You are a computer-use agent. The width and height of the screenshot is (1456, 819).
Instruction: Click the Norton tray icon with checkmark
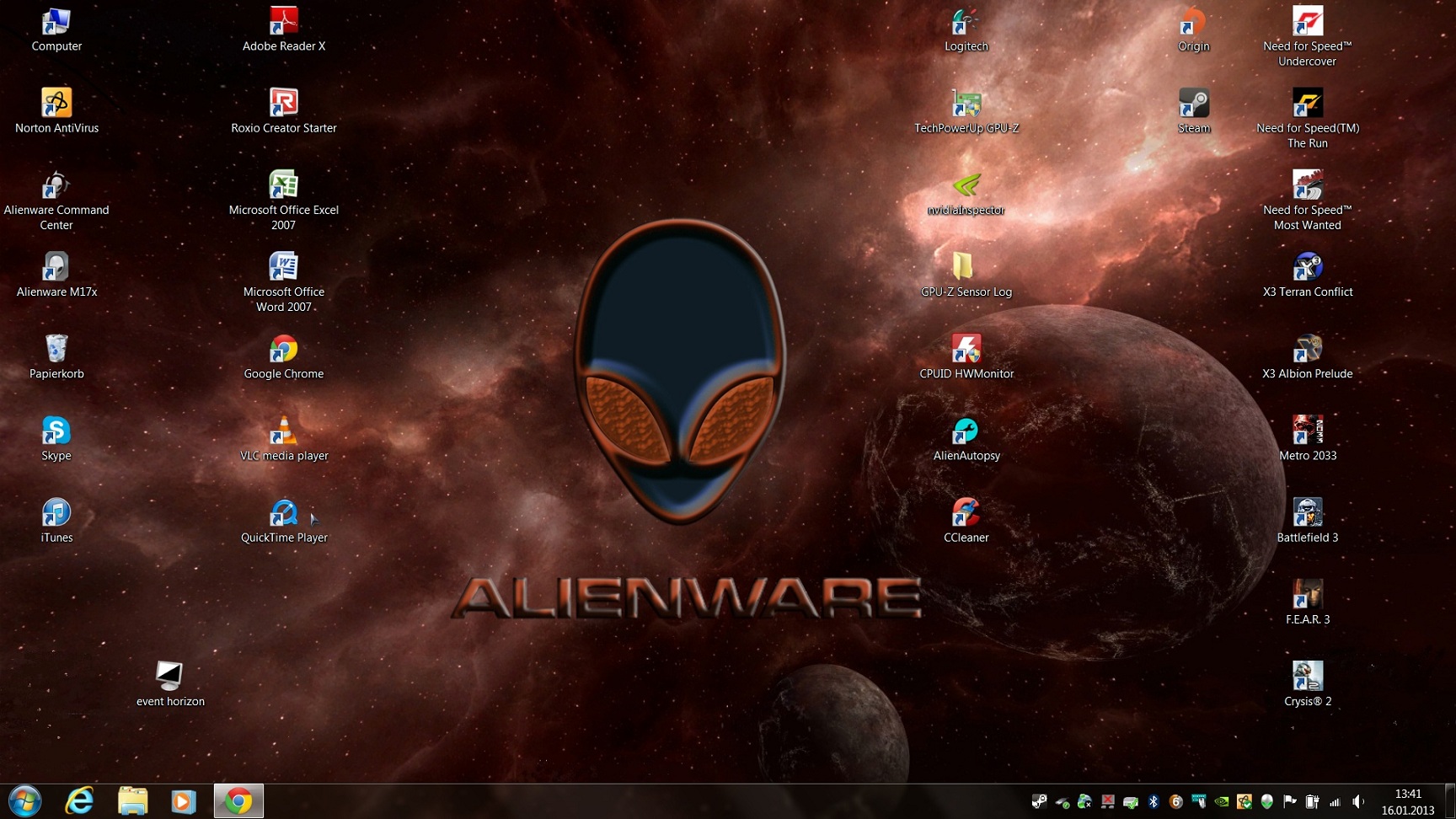coord(1244,802)
